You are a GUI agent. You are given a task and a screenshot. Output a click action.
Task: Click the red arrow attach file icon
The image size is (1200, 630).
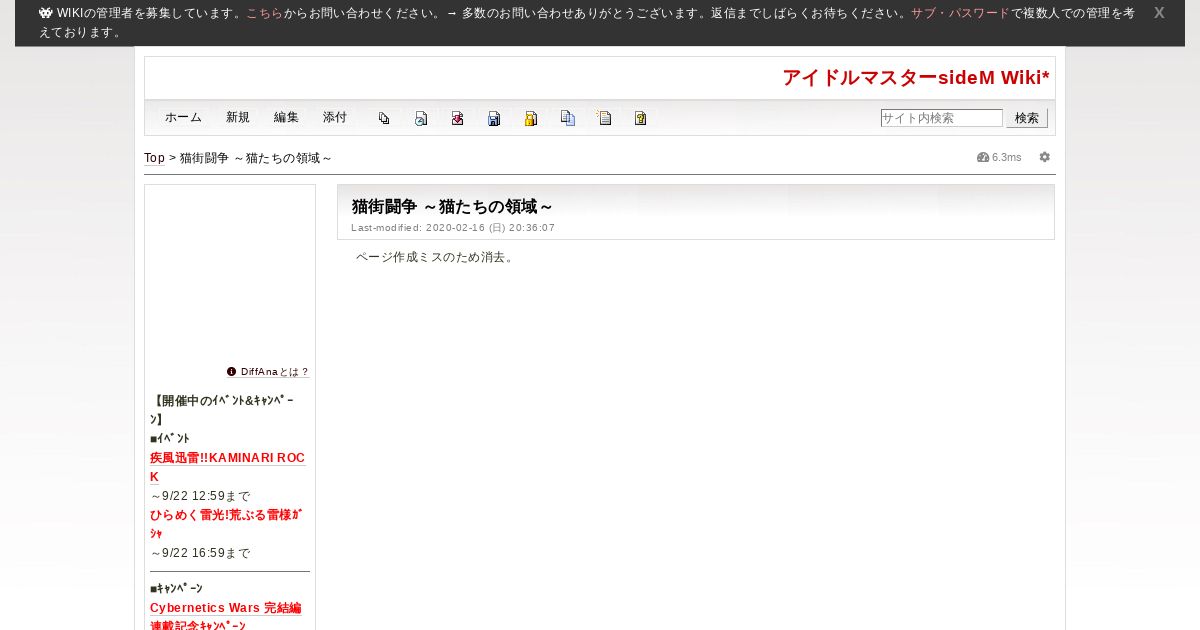(457, 118)
